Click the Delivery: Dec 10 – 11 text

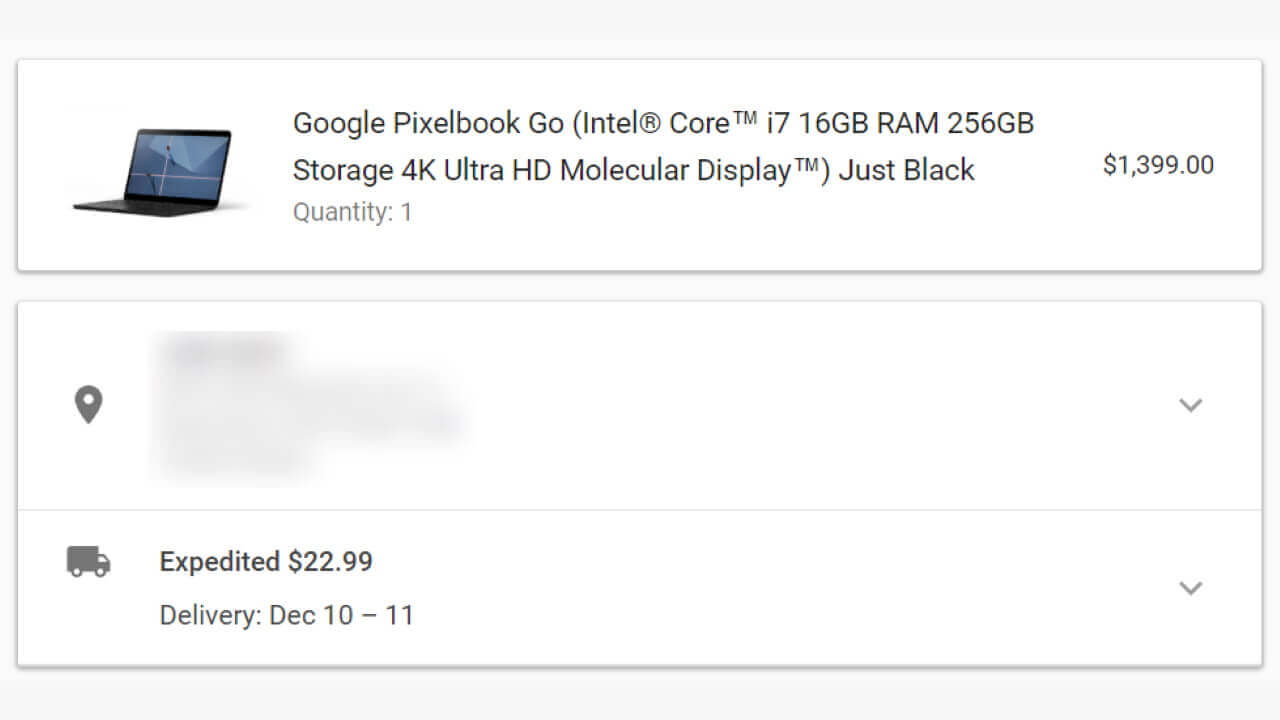click(286, 614)
